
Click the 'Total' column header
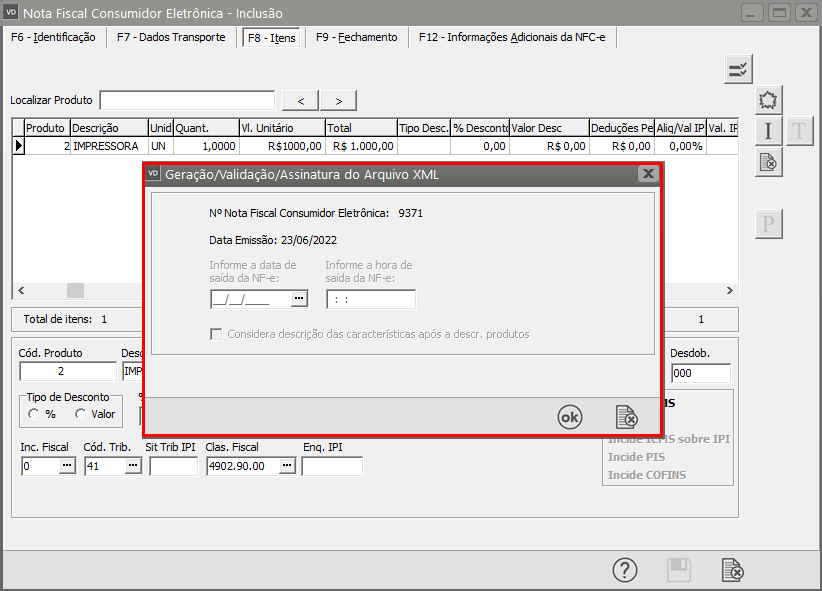(361, 128)
